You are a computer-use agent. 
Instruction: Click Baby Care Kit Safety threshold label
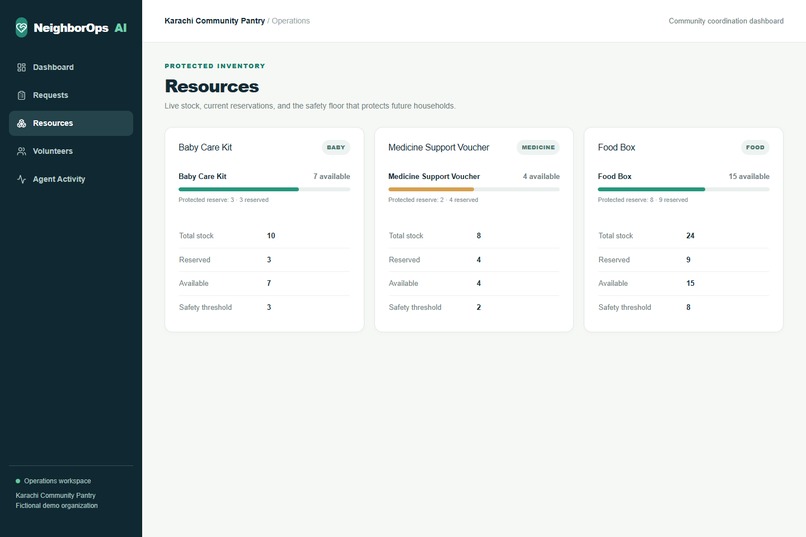pyautogui.click(x=205, y=307)
